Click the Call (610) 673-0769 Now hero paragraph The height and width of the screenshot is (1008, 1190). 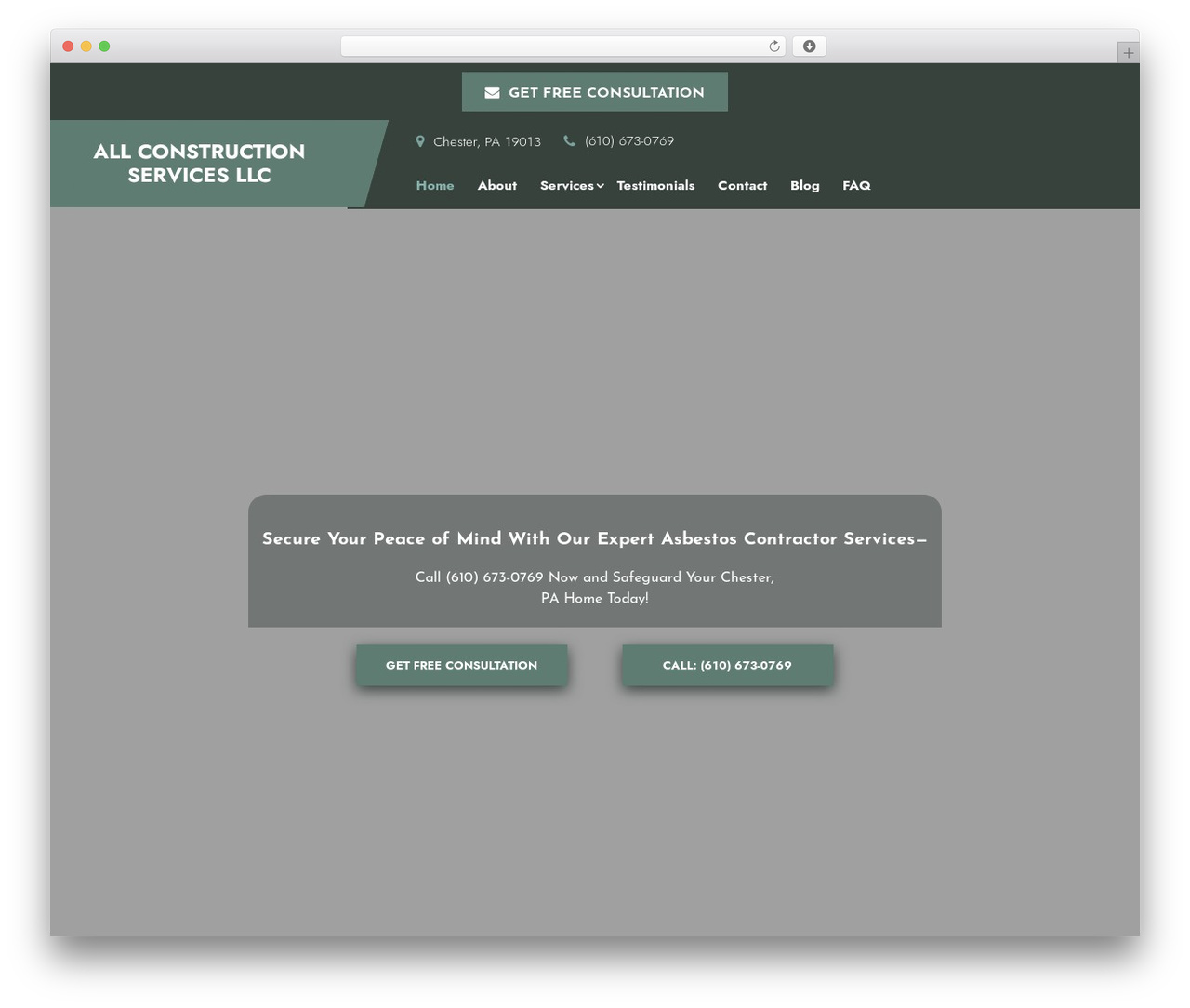(595, 588)
